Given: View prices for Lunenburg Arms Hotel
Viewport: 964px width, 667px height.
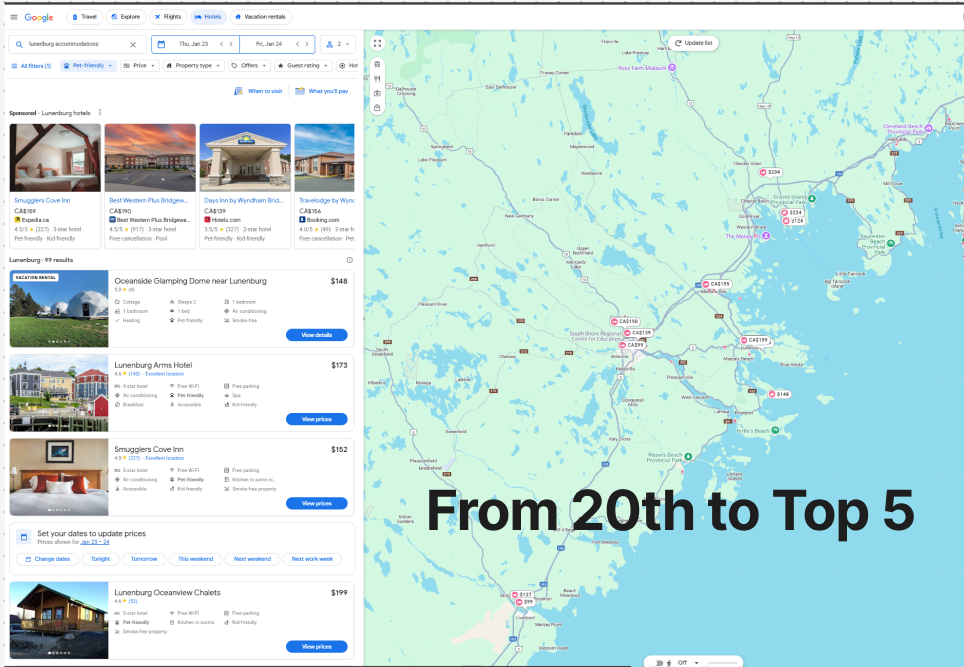Looking at the screenshot, I should coord(317,419).
